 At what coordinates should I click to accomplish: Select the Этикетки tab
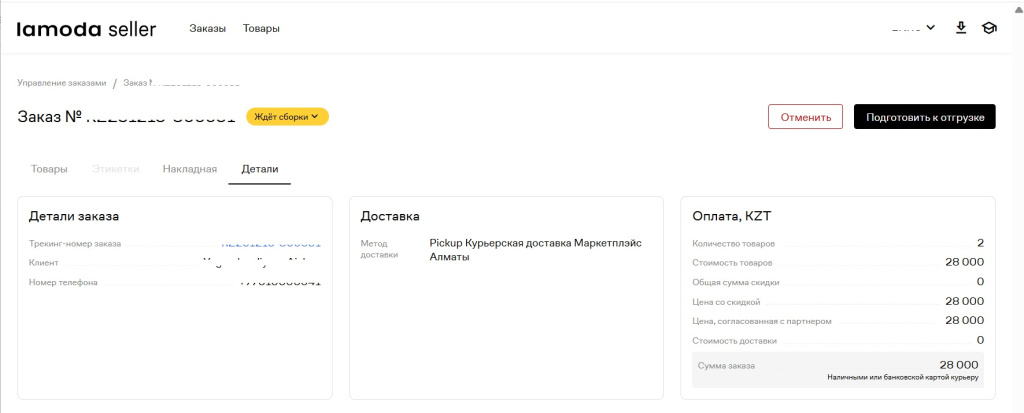115,169
